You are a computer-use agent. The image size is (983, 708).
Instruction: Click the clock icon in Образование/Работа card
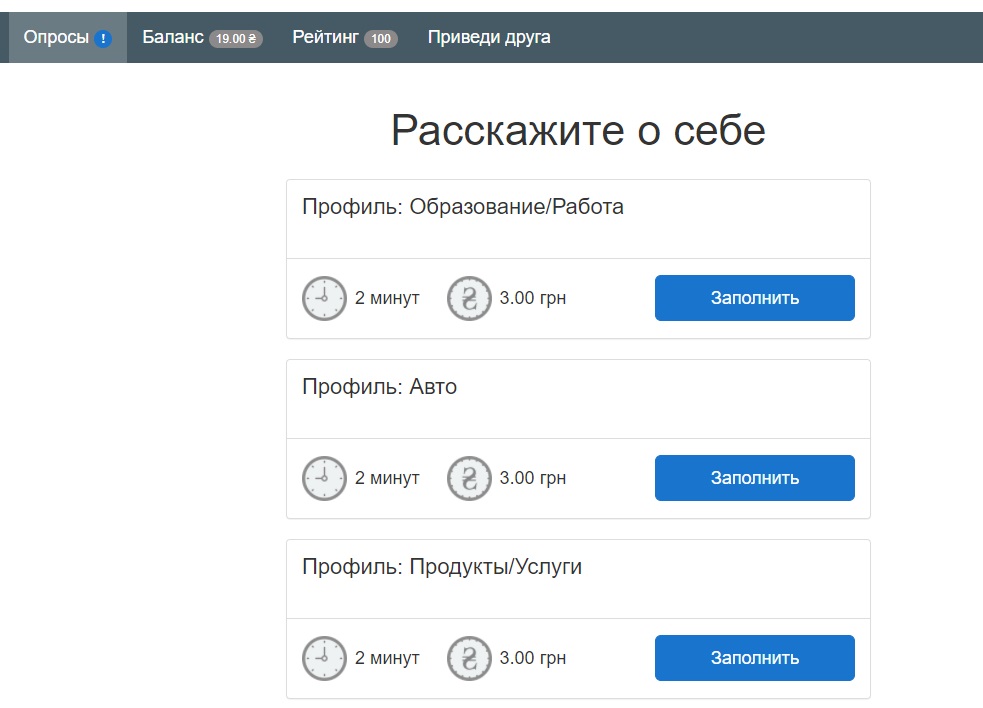pos(324,298)
